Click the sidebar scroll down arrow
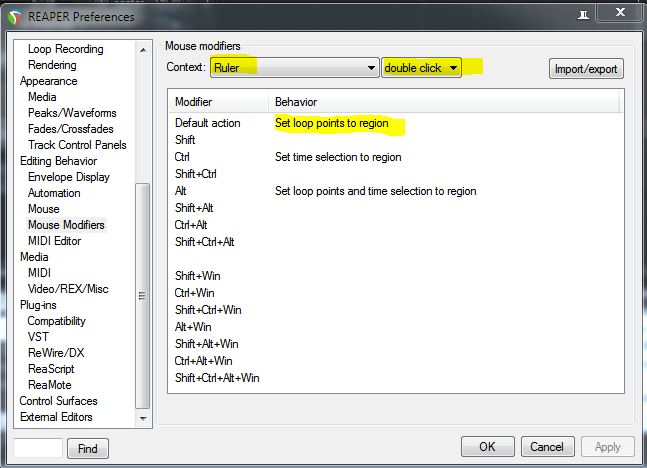647x468 pixels. click(143, 418)
